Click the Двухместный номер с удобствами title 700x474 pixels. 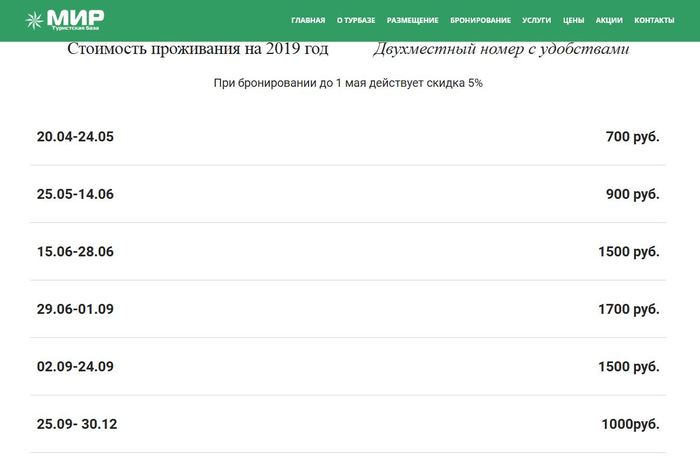501,49
